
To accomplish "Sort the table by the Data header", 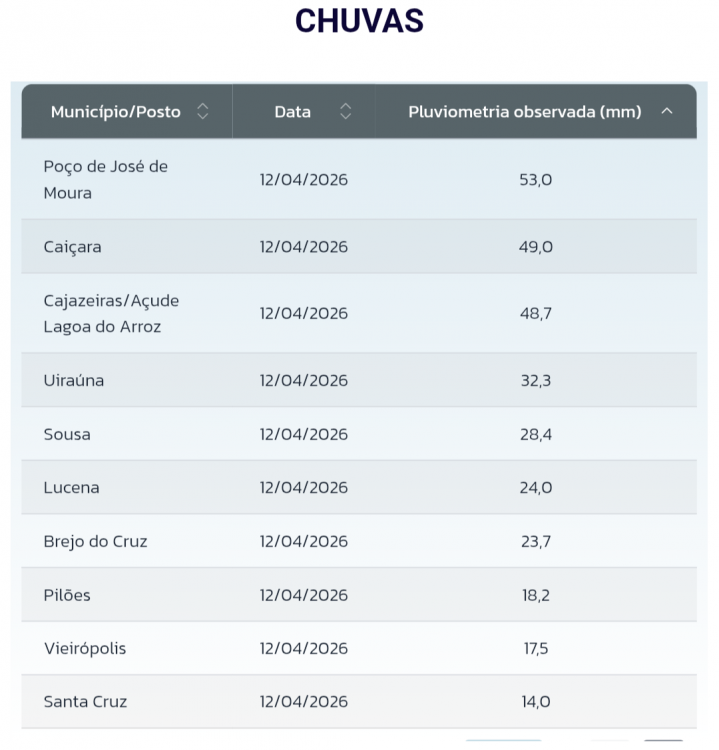I will click(x=292, y=112).
